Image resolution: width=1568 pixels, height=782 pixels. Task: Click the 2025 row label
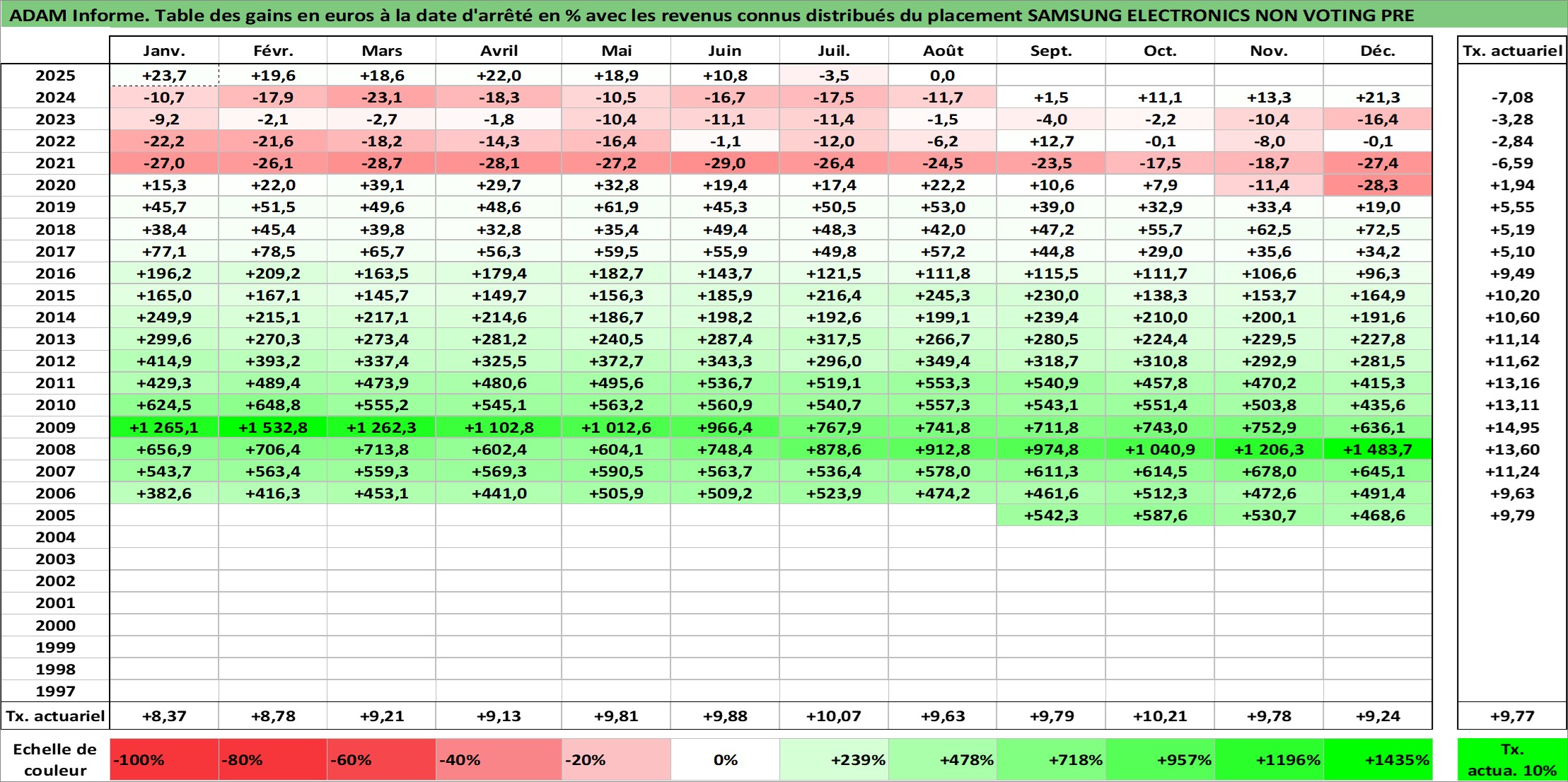point(55,76)
